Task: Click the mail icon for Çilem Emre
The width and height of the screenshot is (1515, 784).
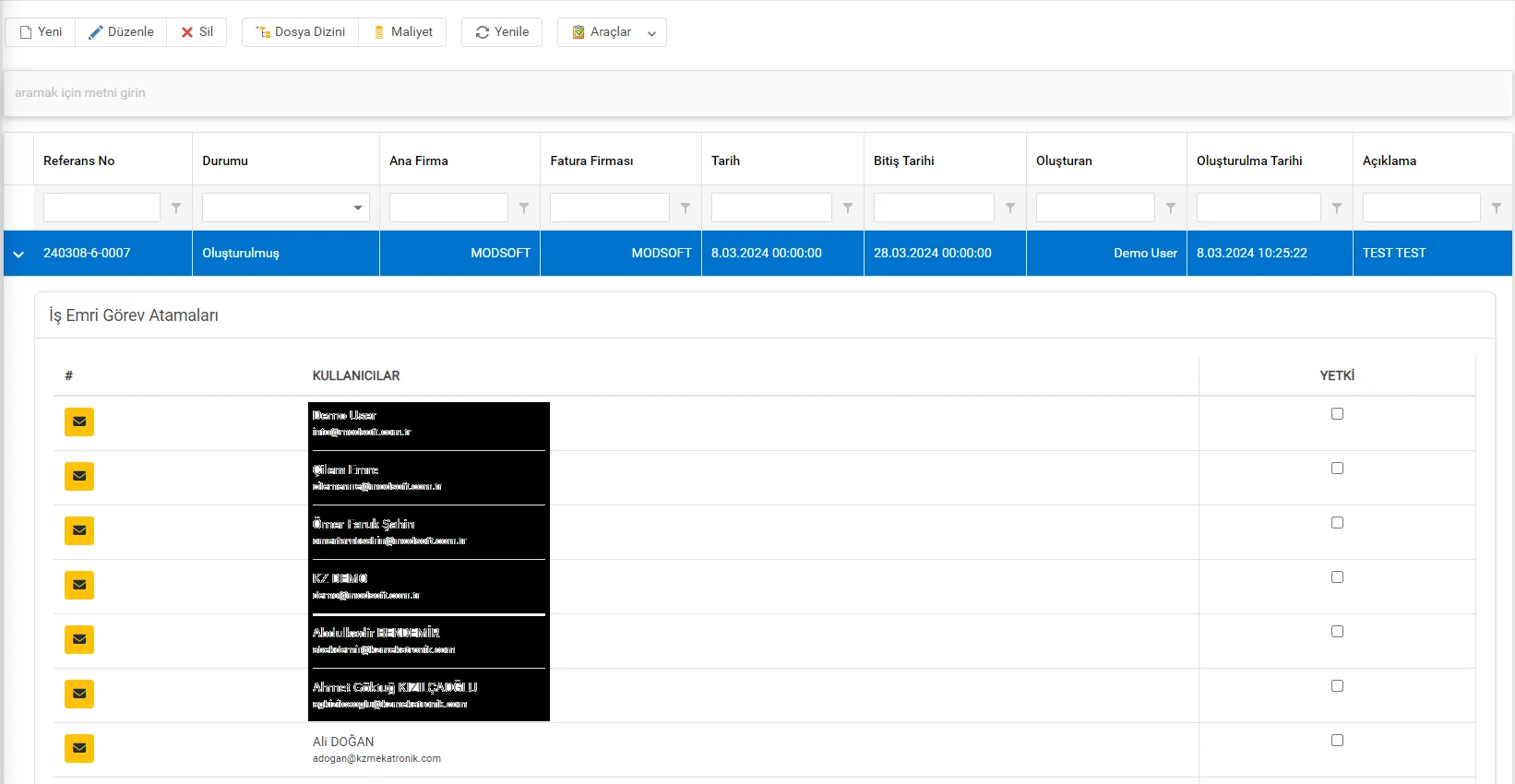Action: tap(79, 476)
